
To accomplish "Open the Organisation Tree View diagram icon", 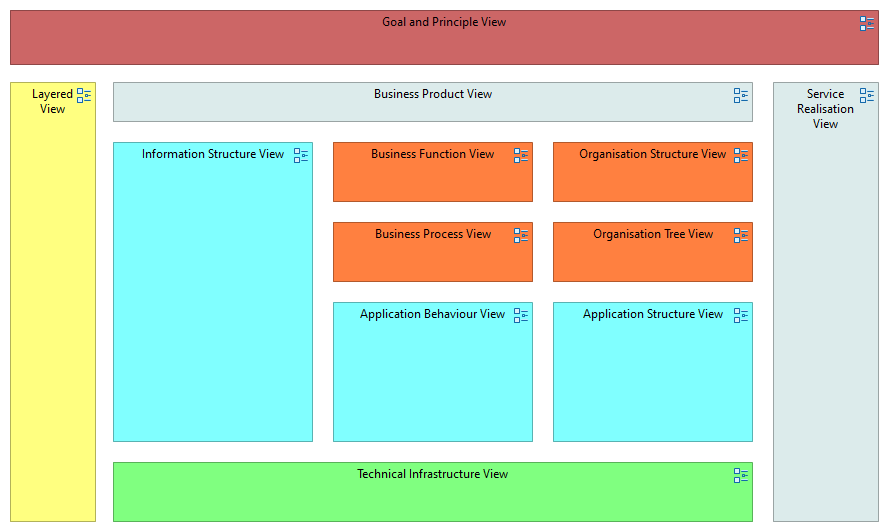I will tap(741, 236).
